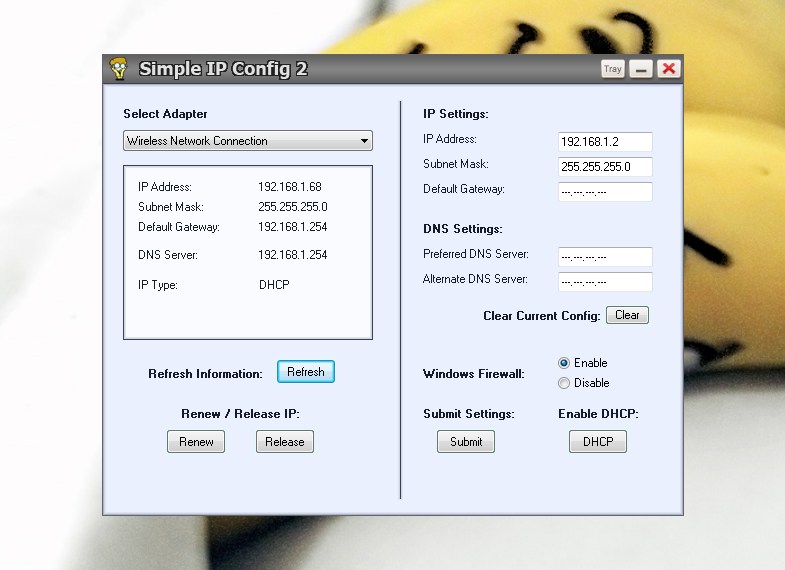Click the Simple IP Config 2 title text
This screenshot has height=570, width=785.
pyautogui.click(x=223, y=69)
